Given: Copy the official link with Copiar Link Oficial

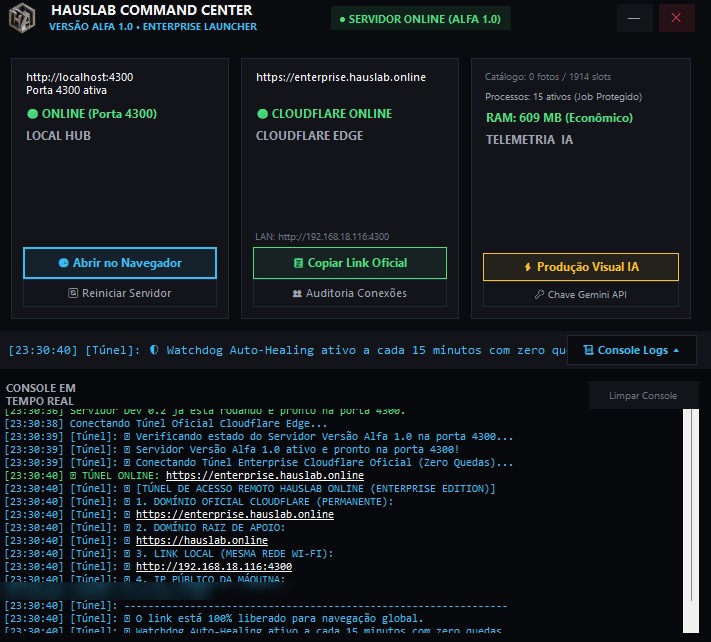Looking at the screenshot, I should [350, 263].
